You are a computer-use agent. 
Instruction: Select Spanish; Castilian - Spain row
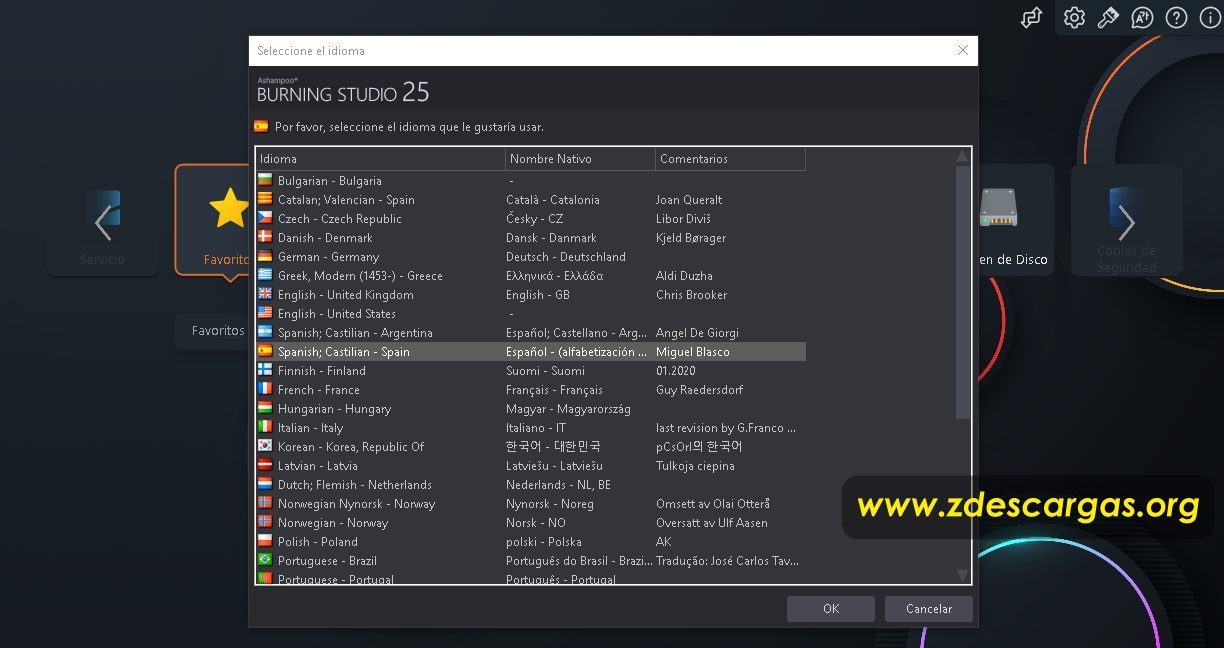point(531,352)
